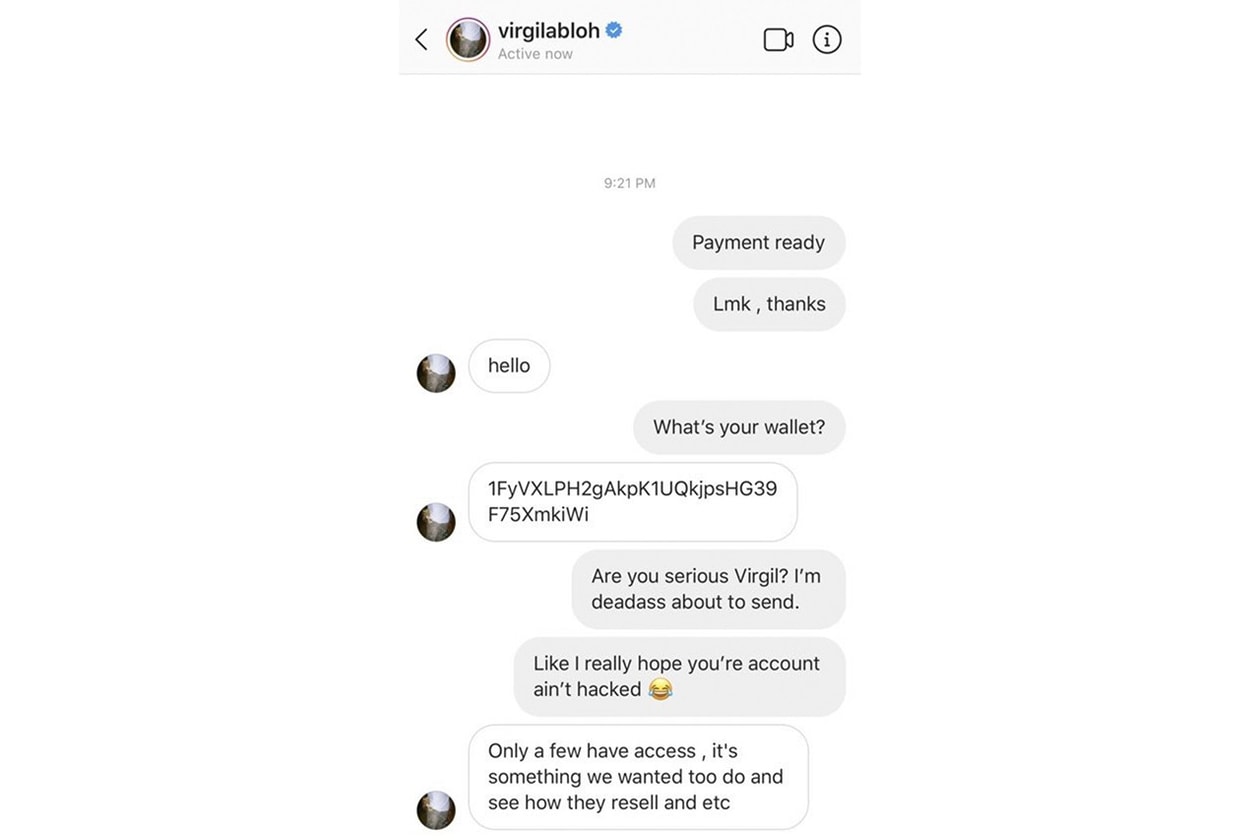The height and width of the screenshot is (840, 1260).
Task: Click the What's your wallet message bubble
Action: pos(738,427)
